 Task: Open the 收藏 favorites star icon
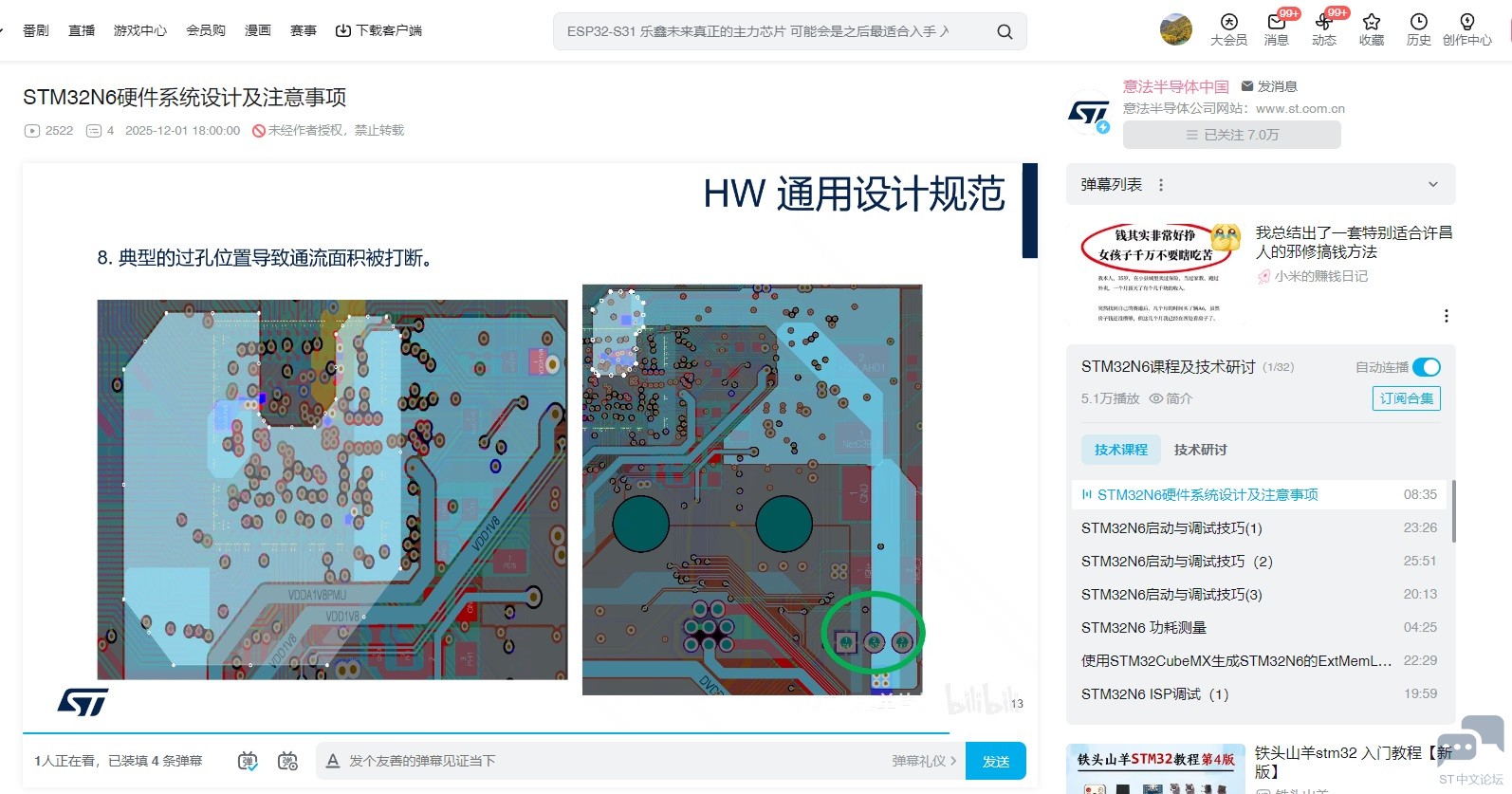pyautogui.click(x=1371, y=23)
